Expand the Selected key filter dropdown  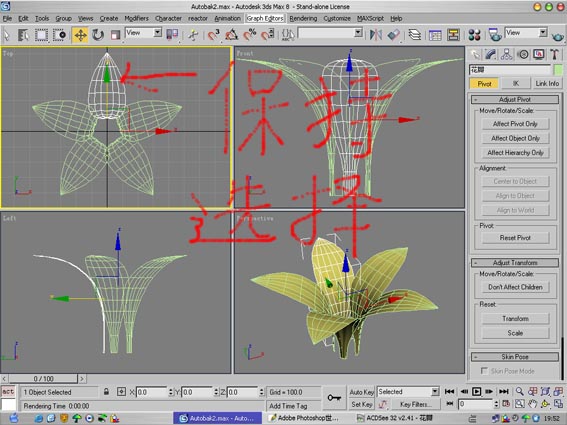408,392
